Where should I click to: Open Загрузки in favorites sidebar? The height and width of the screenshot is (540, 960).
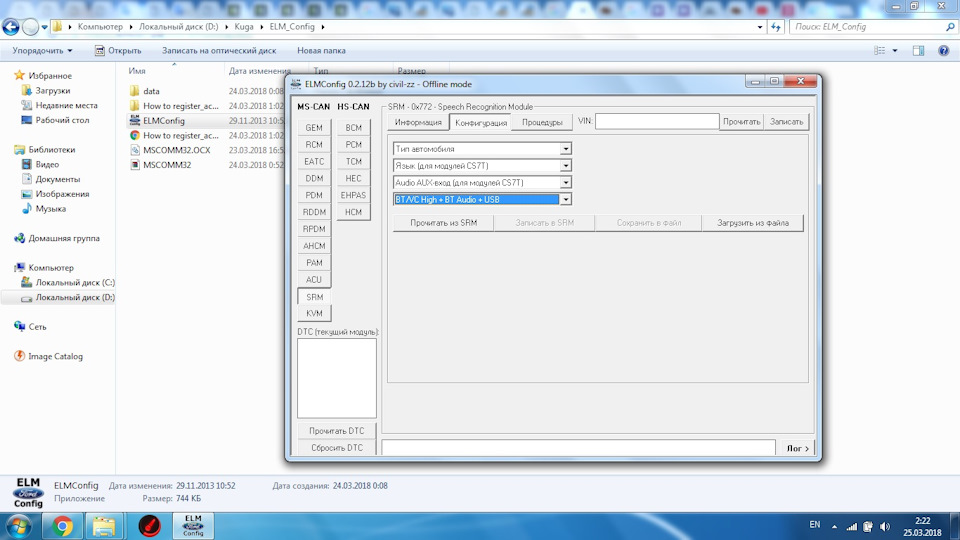(53, 90)
